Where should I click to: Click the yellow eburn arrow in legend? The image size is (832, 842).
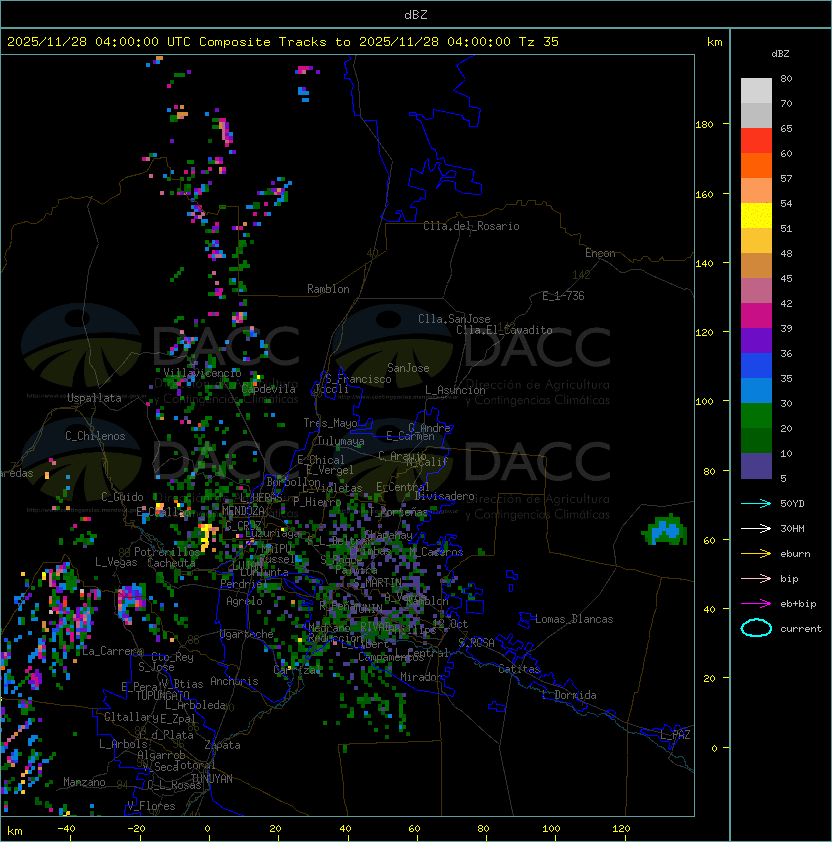[x=756, y=554]
